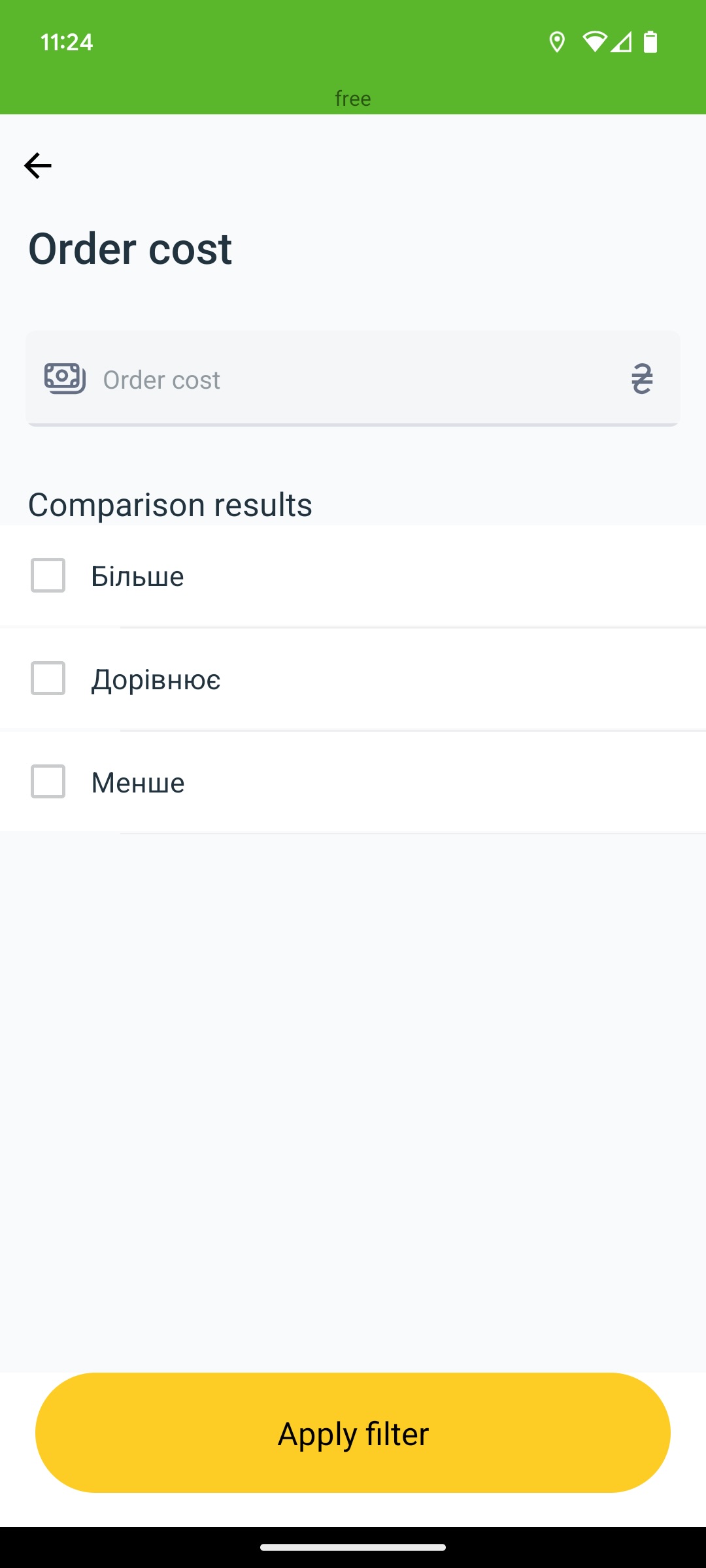Viewport: 706px width, 1568px height.
Task: Tap the free status label
Action: 353,99
